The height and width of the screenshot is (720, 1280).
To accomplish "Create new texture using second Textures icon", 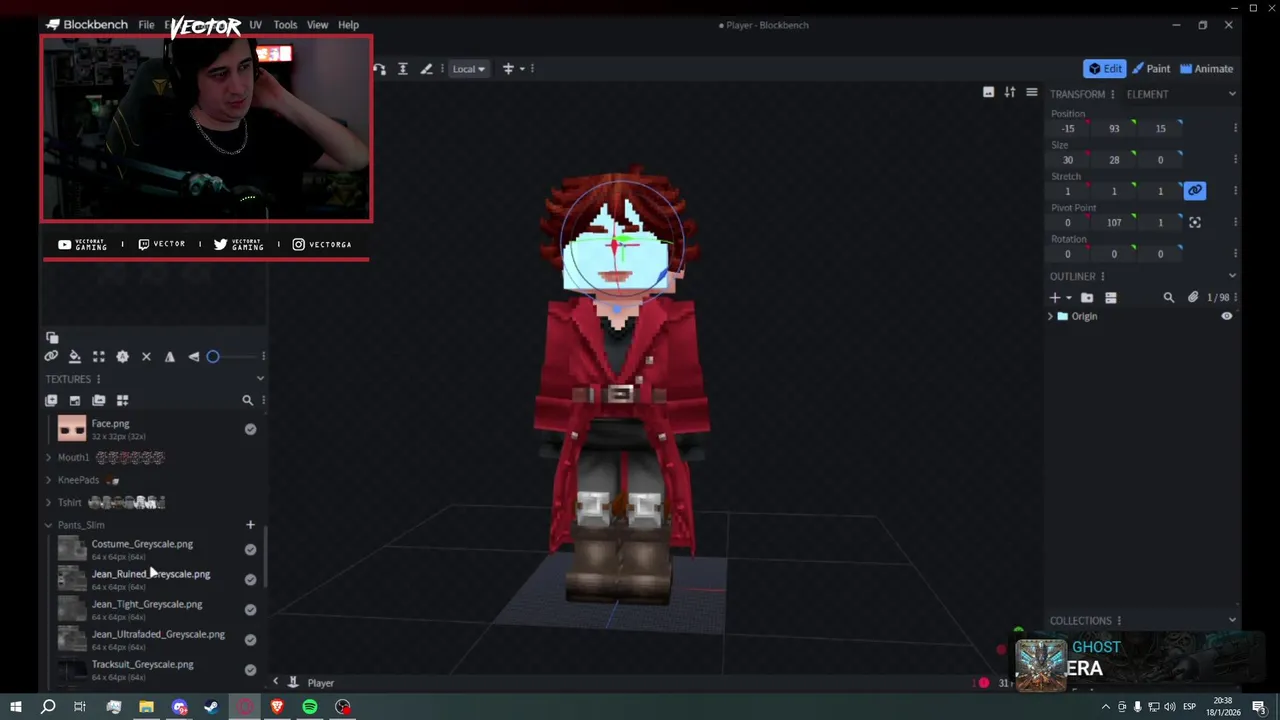I will coord(75,400).
